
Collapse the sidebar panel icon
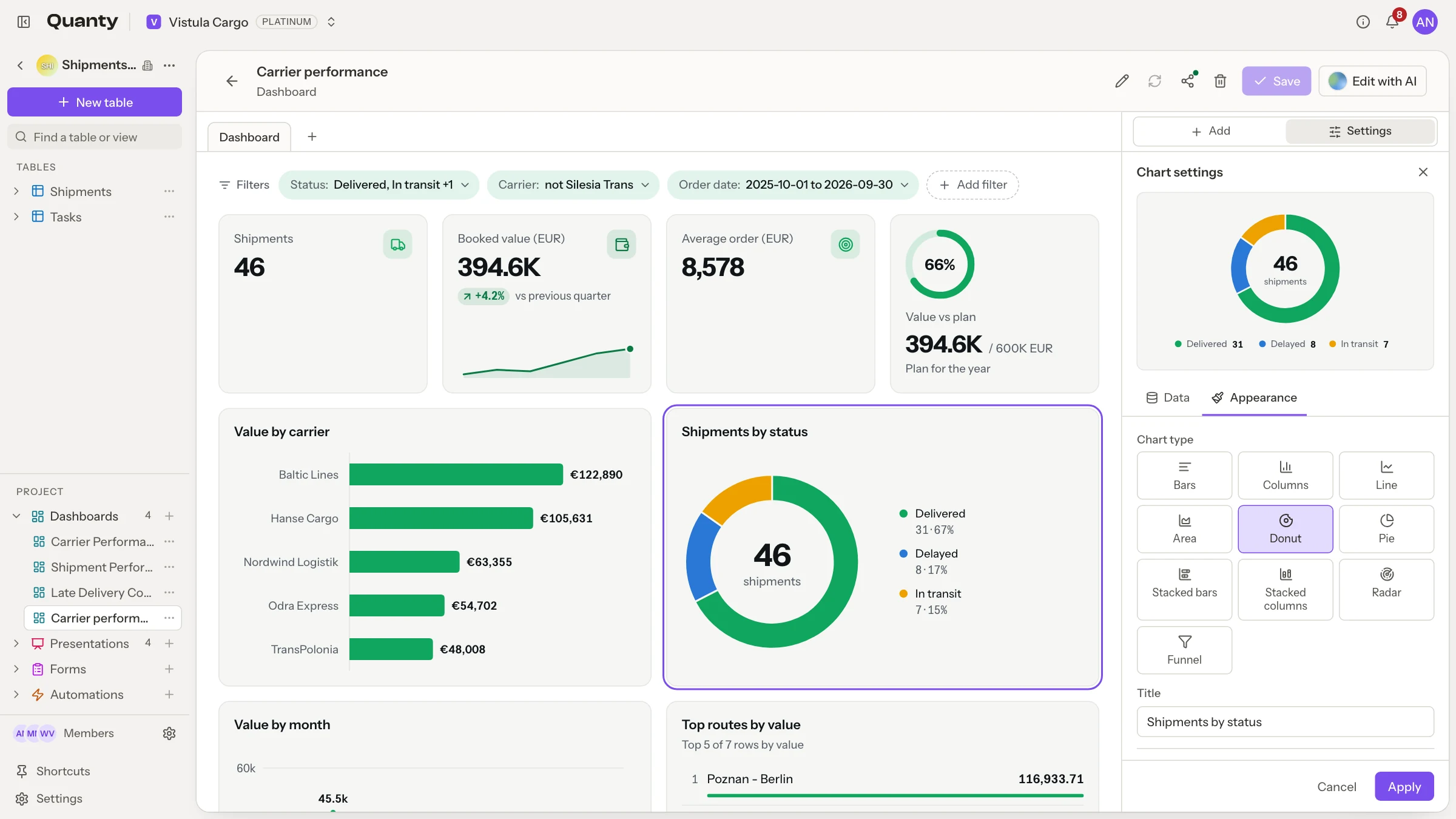pyautogui.click(x=24, y=22)
